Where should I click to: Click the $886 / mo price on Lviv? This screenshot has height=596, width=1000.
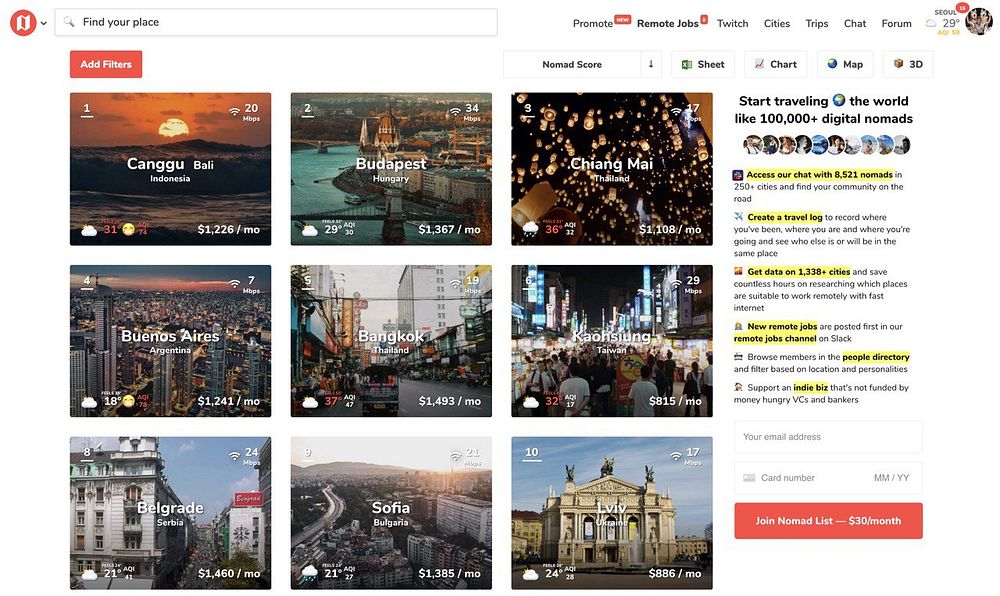[x=675, y=574]
